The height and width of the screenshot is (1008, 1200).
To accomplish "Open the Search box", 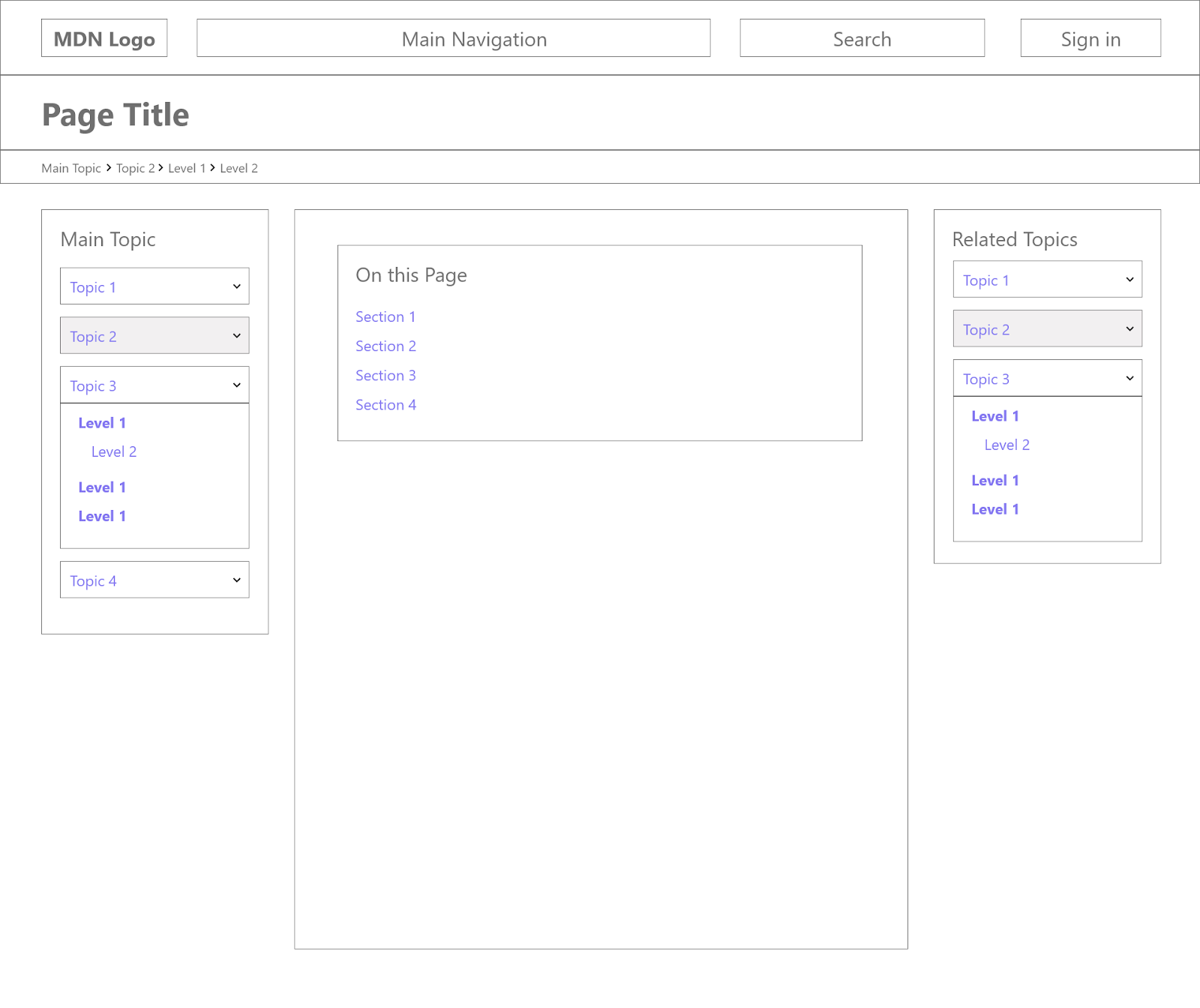I will coord(861,37).
